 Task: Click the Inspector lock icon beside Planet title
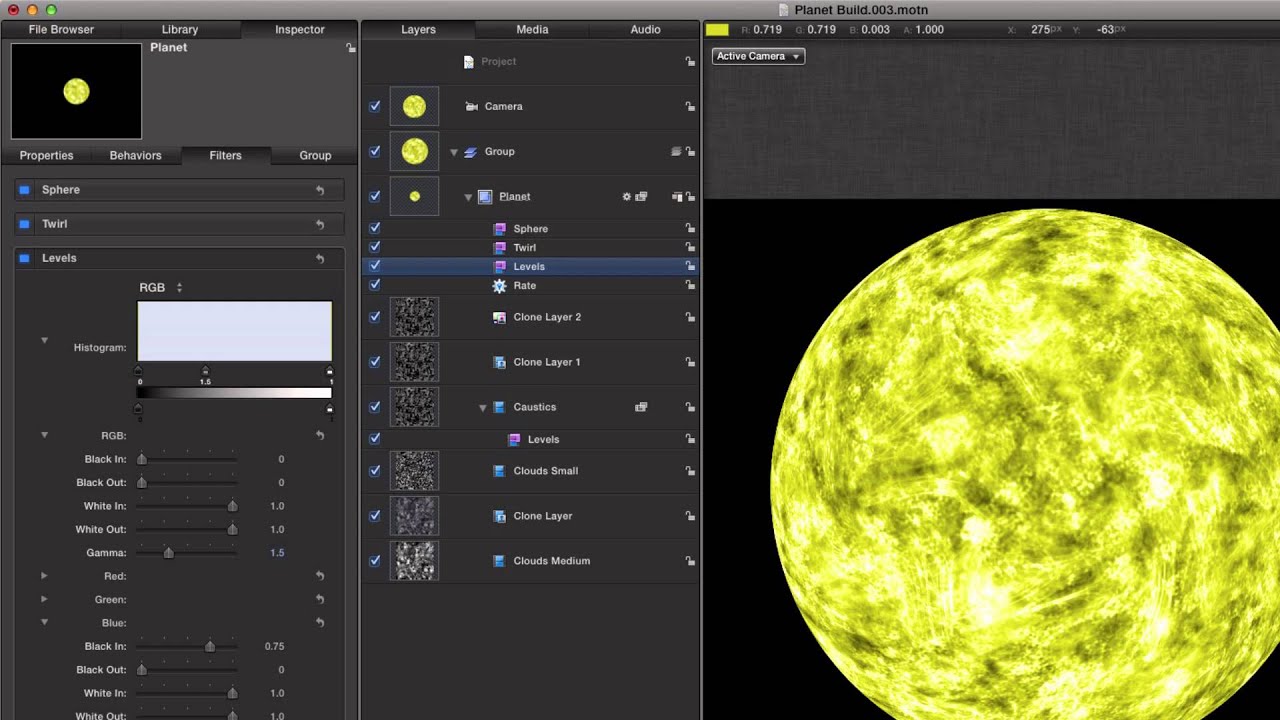click(351, 48)
